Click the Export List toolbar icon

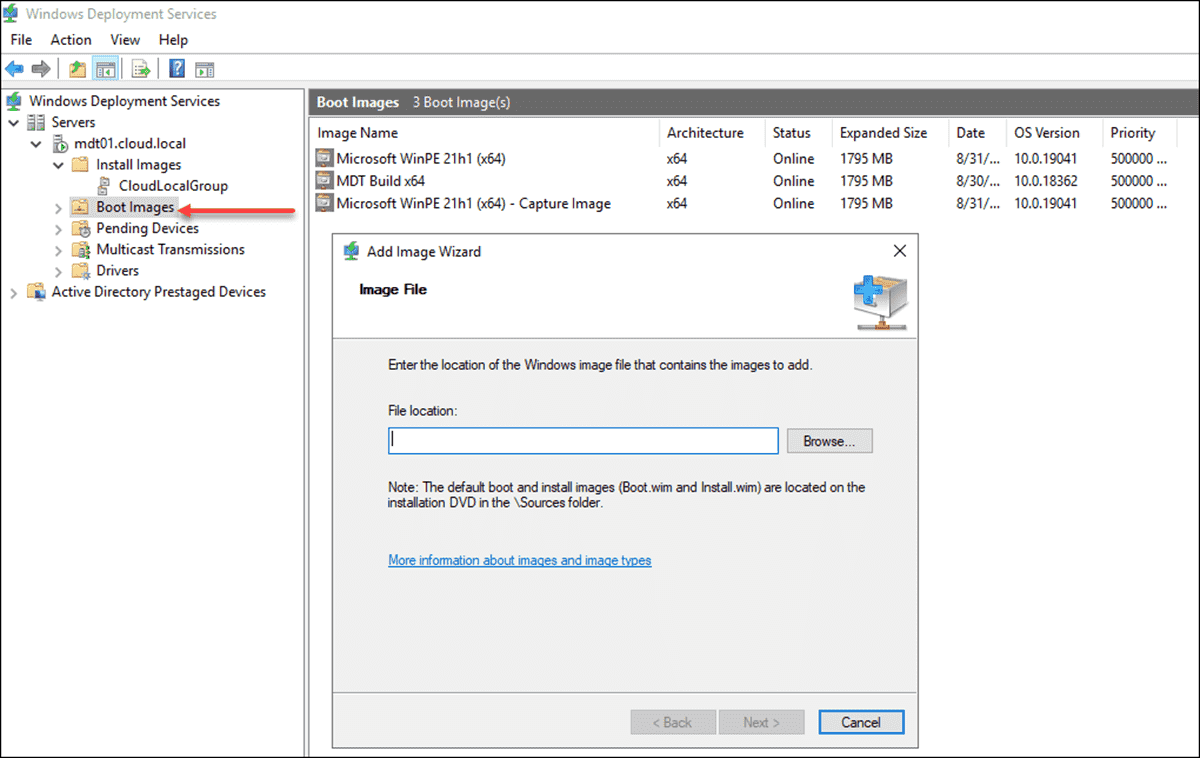tap(141, 69)
